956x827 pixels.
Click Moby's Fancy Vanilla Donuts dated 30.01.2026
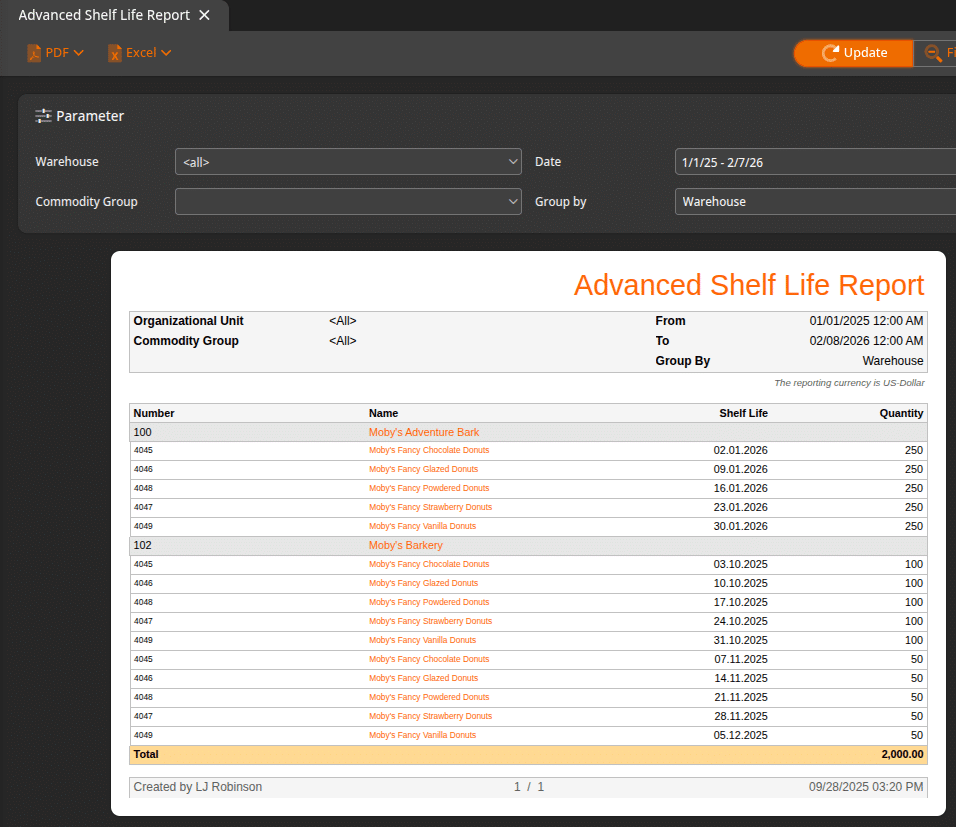click(422, 527)
